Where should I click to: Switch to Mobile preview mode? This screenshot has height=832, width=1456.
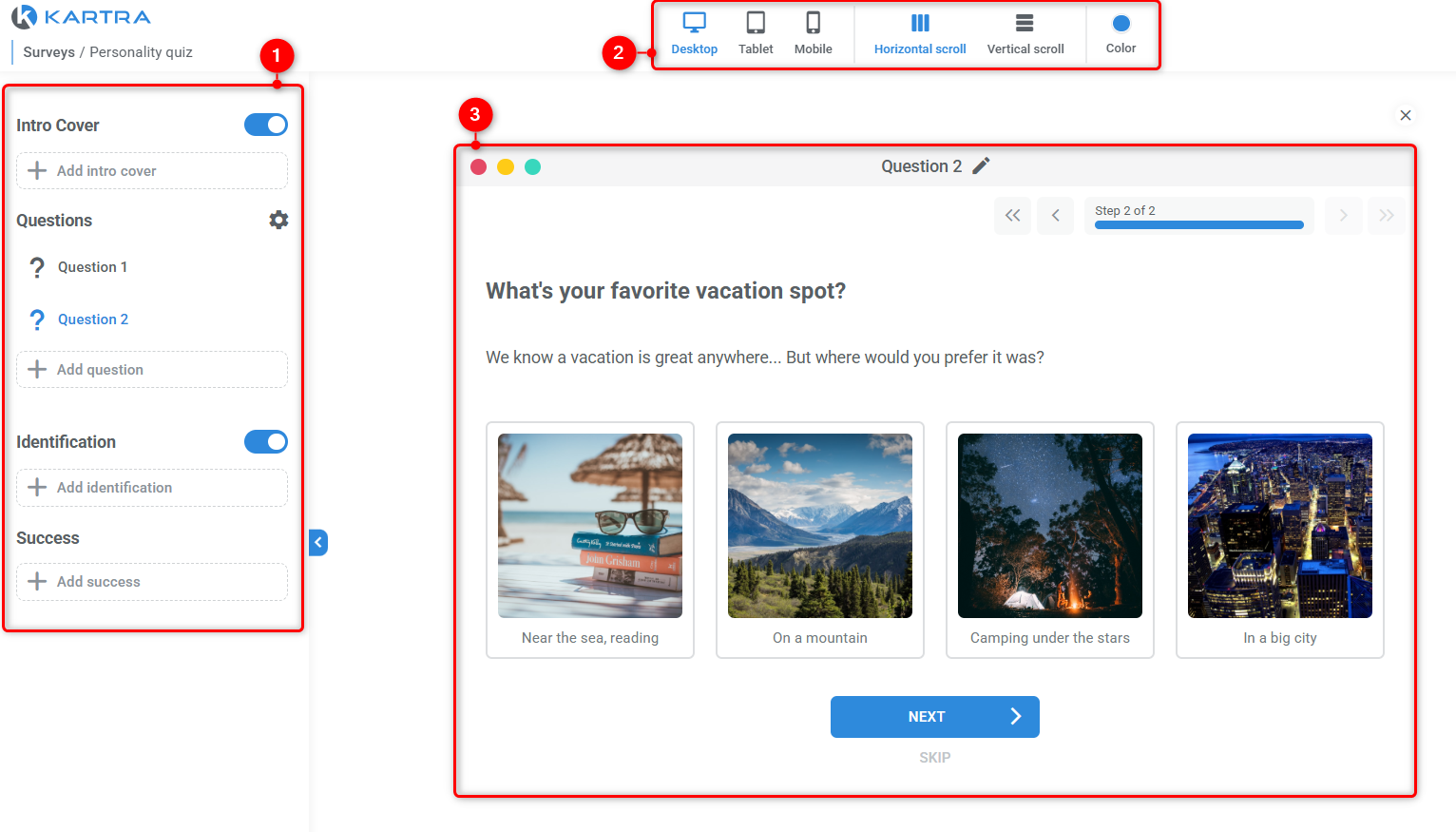(814, 31)
